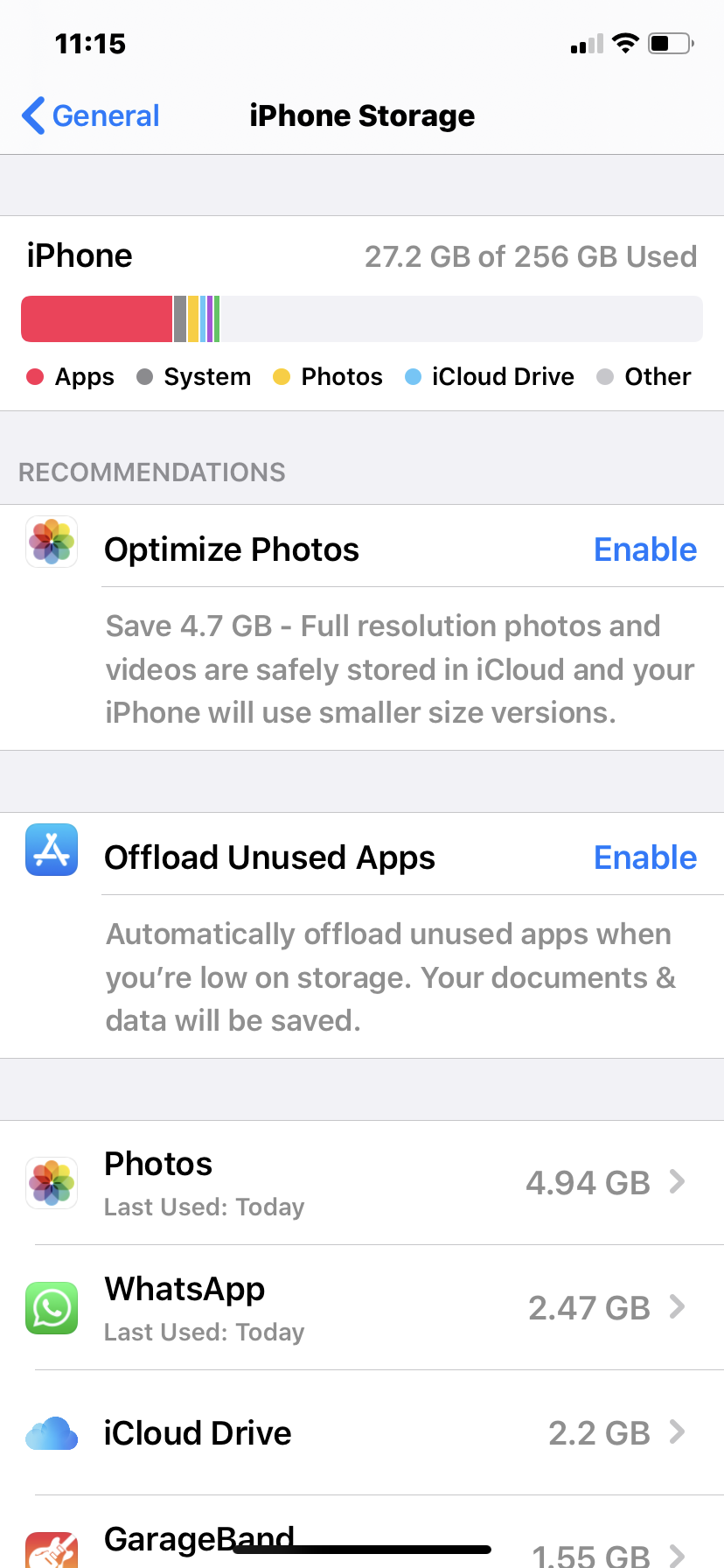Tap the WhatsApp app icon

pos(52,1307)
